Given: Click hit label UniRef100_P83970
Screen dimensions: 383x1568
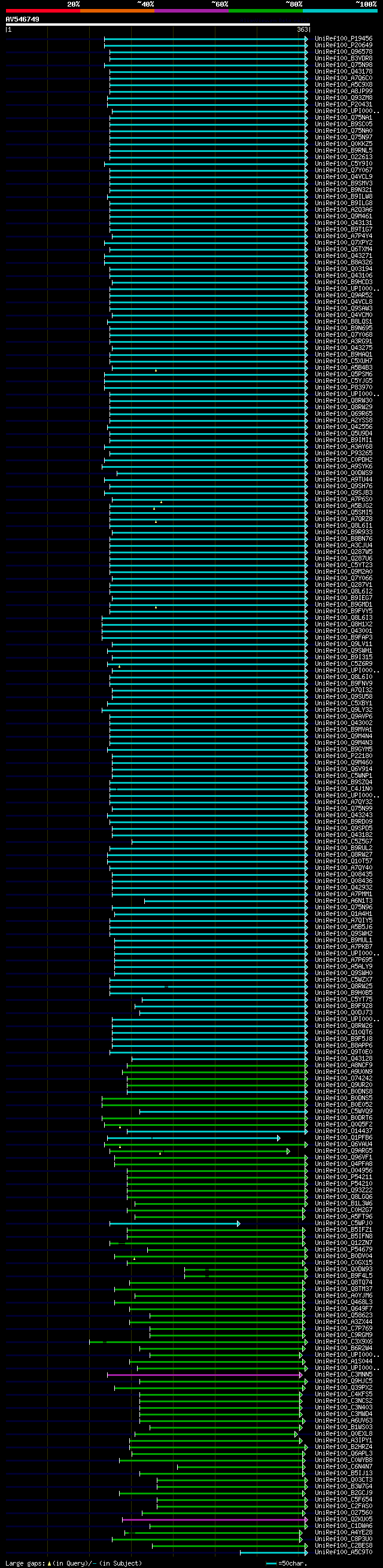Looking at the screenshot, I should coord(344,388).
